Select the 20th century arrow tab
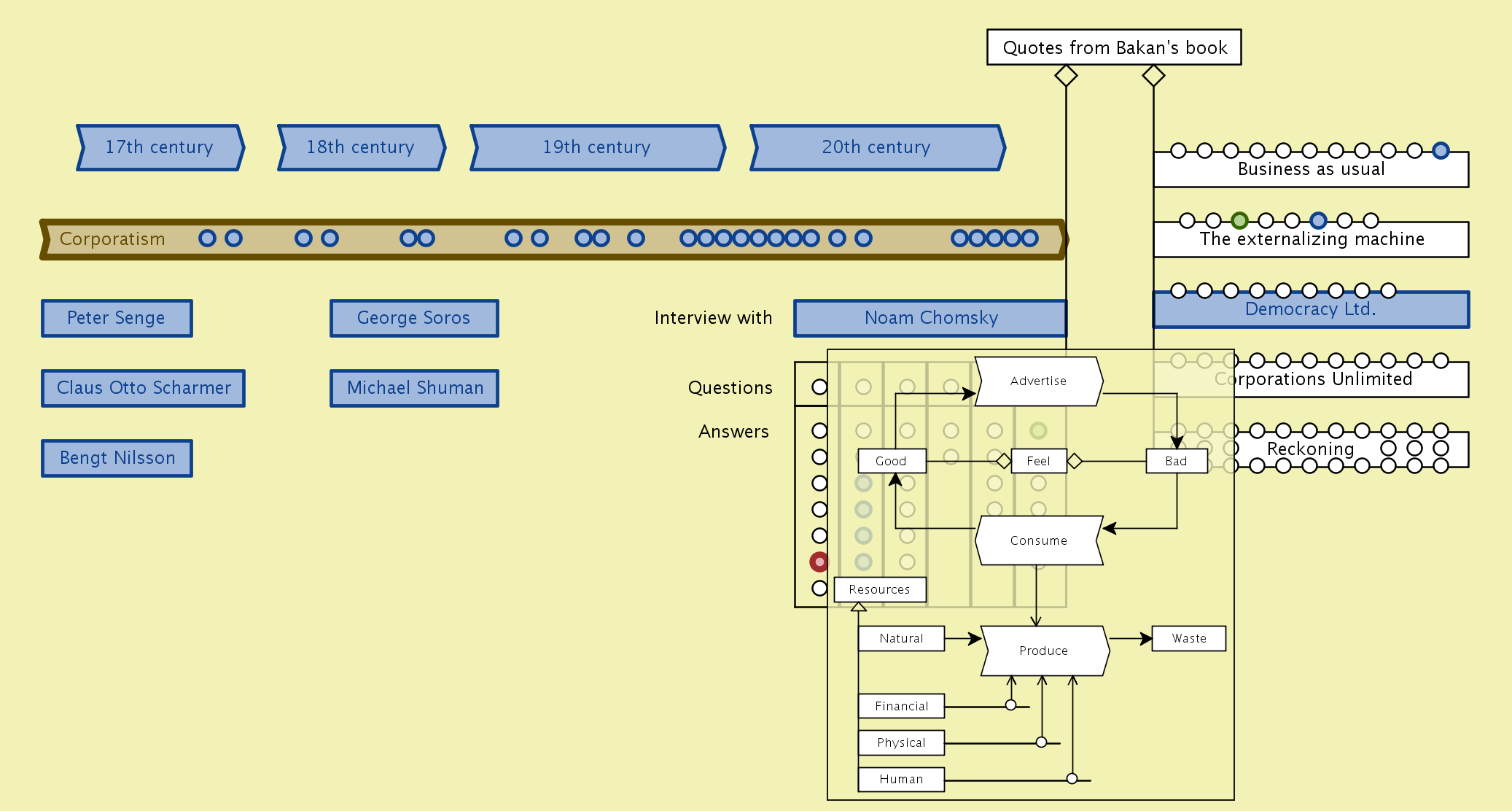1512x811 pixels. click(876, 147)
